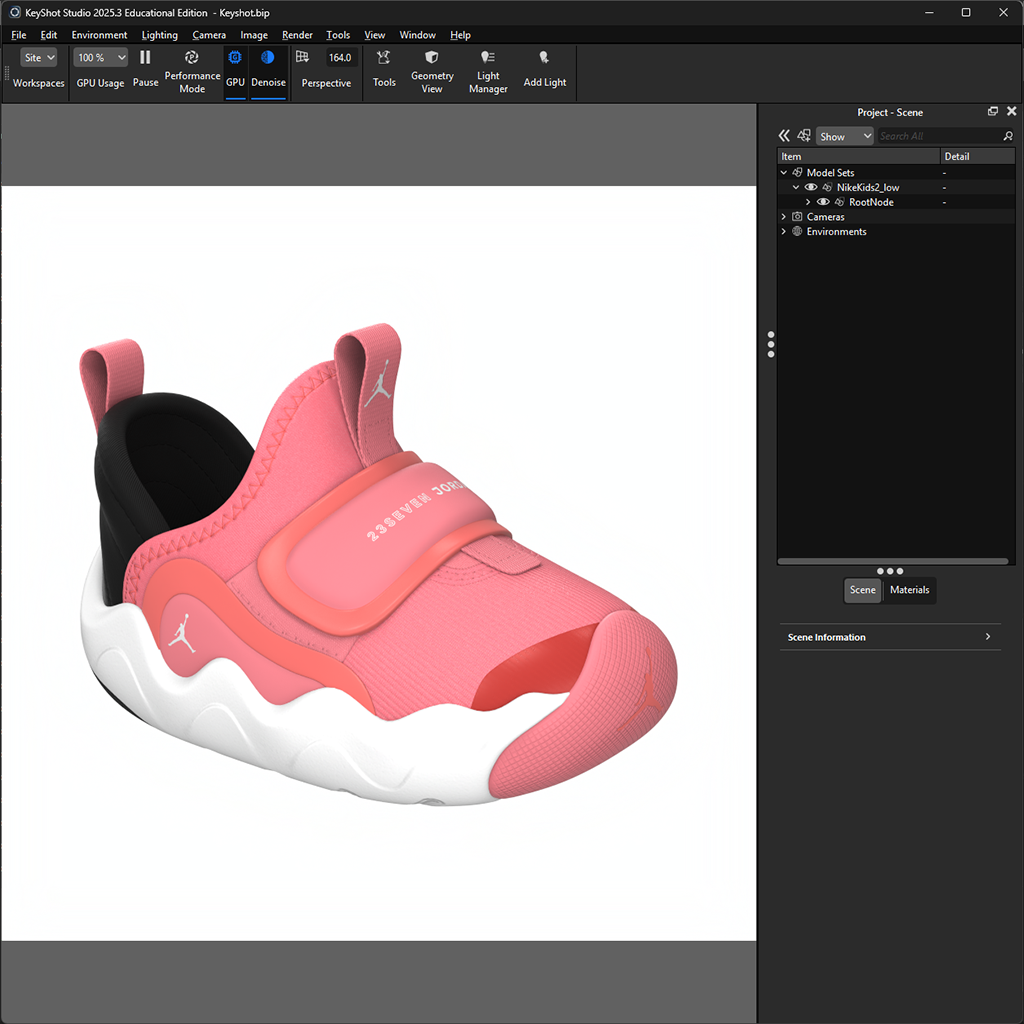The image size is (1024, 1024).
Task: Click the Search All field
Action: 938,136
